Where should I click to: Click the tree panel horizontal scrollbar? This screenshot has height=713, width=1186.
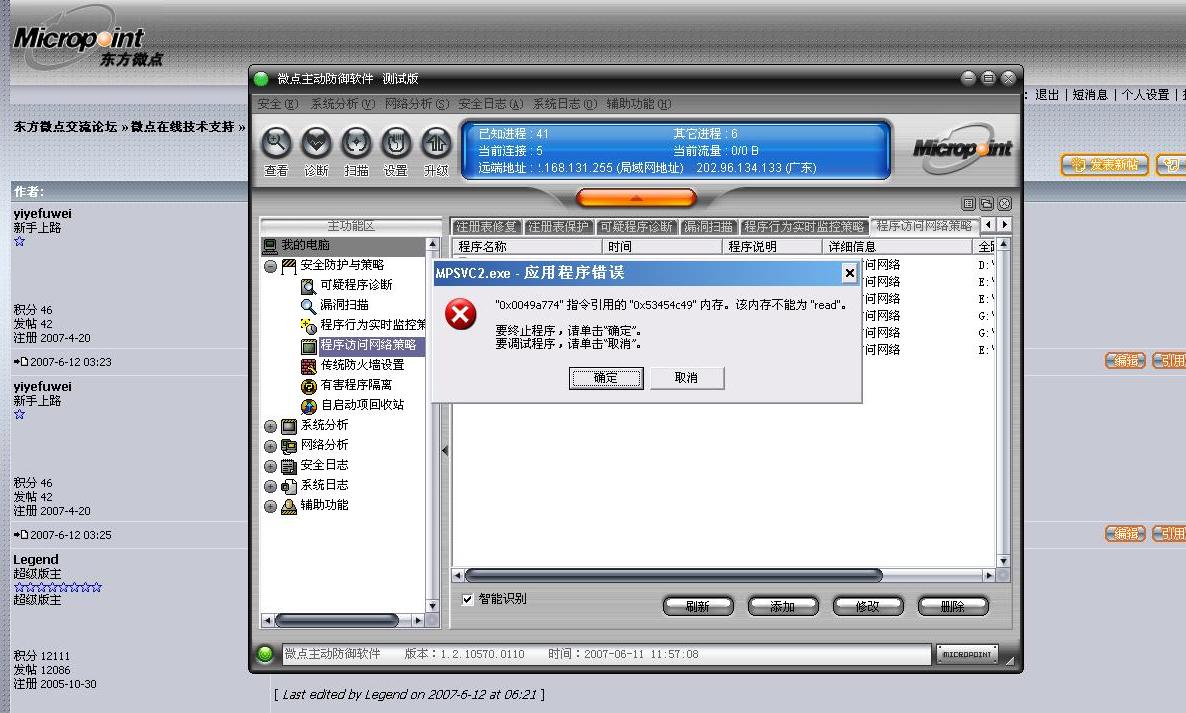click(x=337, y=621)
